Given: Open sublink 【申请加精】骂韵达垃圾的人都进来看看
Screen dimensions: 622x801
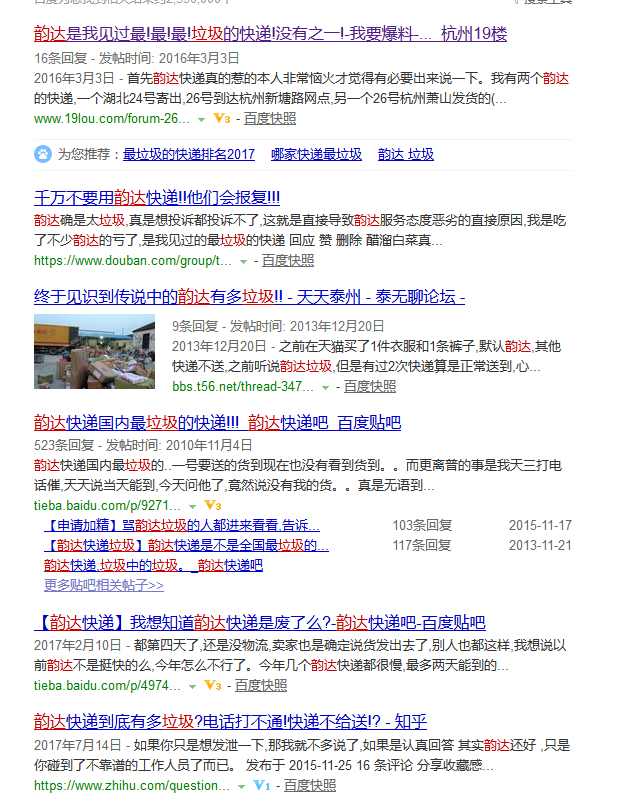Looking at the screenshot, I should tap(182, 525).
